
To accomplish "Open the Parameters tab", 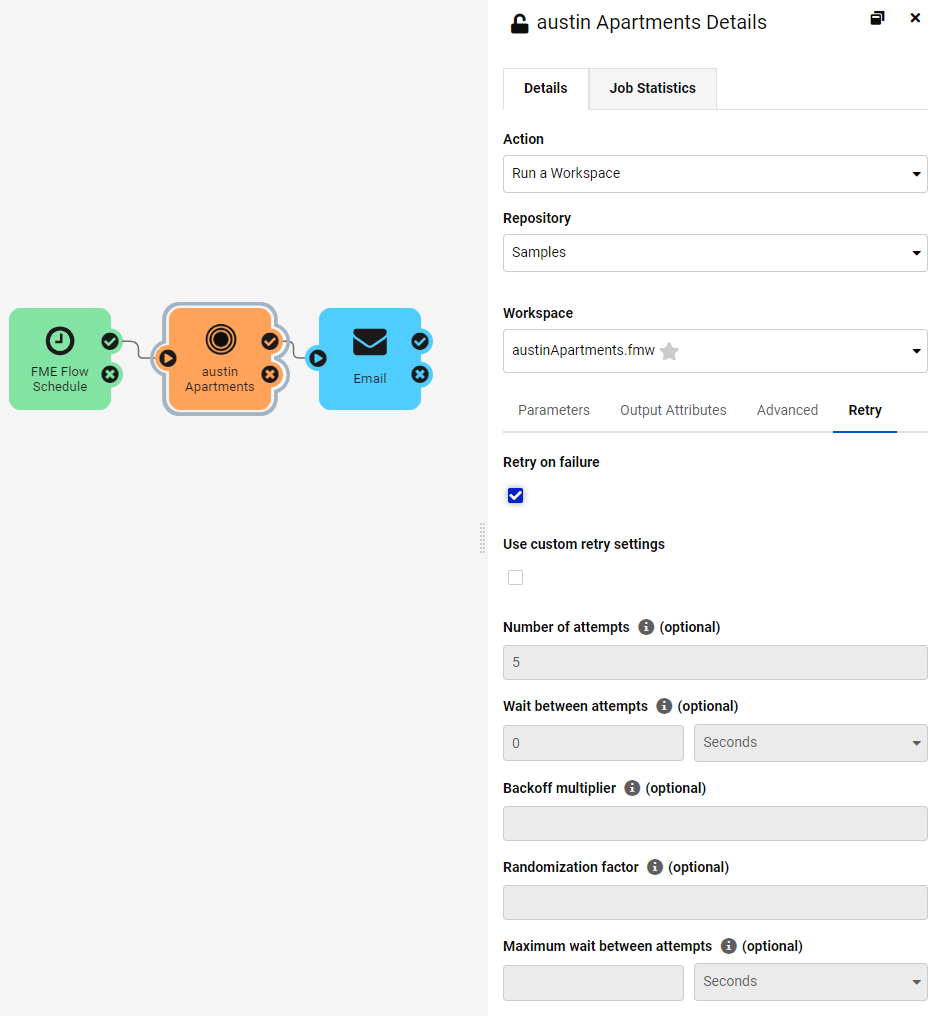I will 553,410.
